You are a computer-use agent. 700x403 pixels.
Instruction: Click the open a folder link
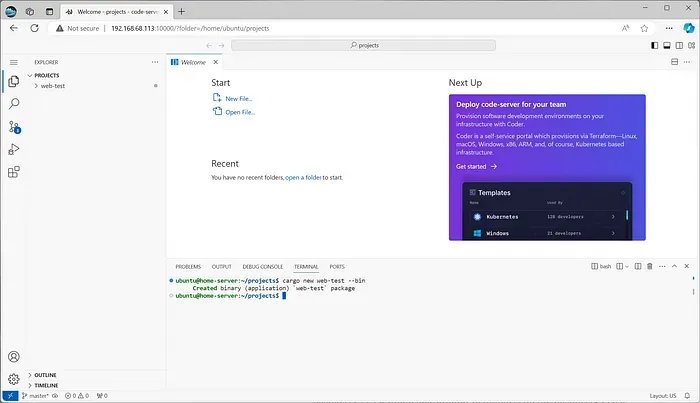(303, 177)
